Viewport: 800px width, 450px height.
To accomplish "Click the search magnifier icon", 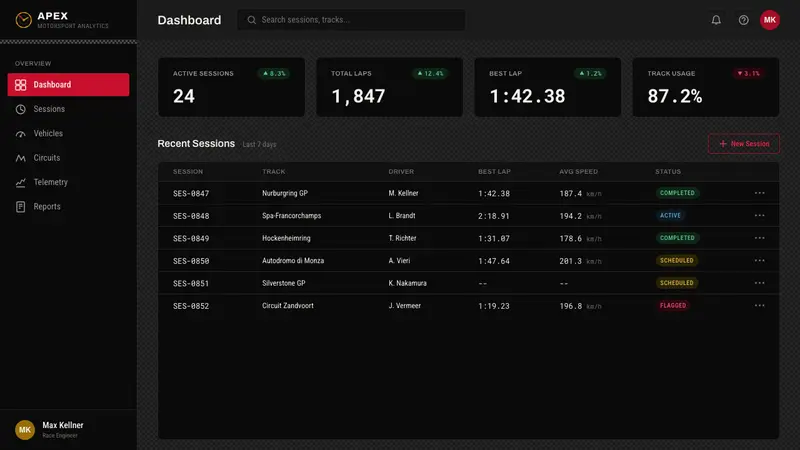I will click(252, 20).
